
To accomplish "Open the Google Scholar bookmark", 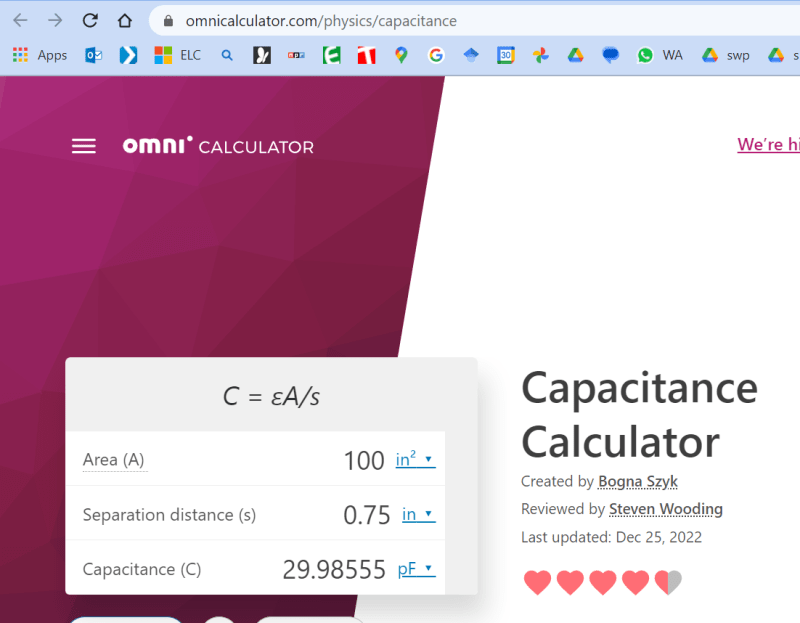I will 471,55.
